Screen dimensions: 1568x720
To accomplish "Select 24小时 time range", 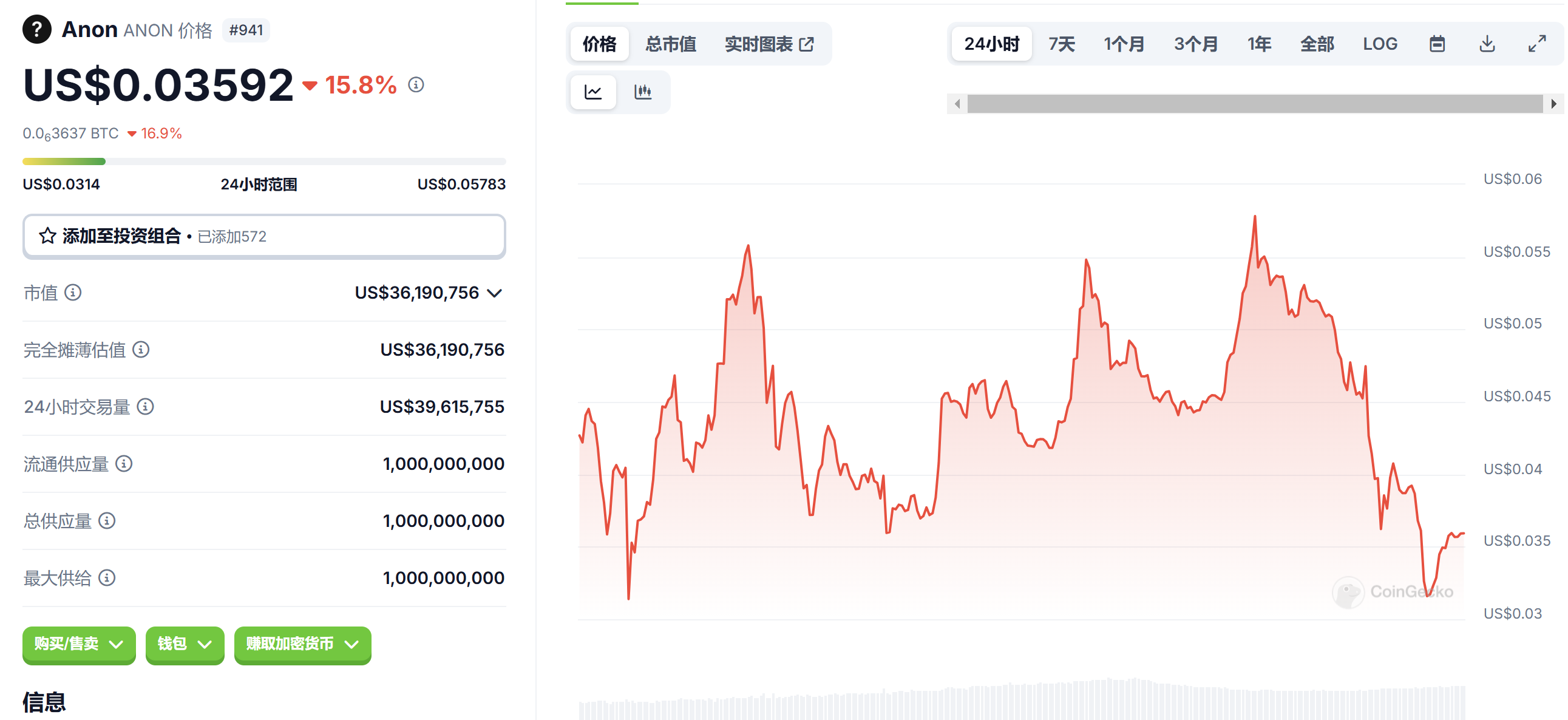I will coord(991,44).
